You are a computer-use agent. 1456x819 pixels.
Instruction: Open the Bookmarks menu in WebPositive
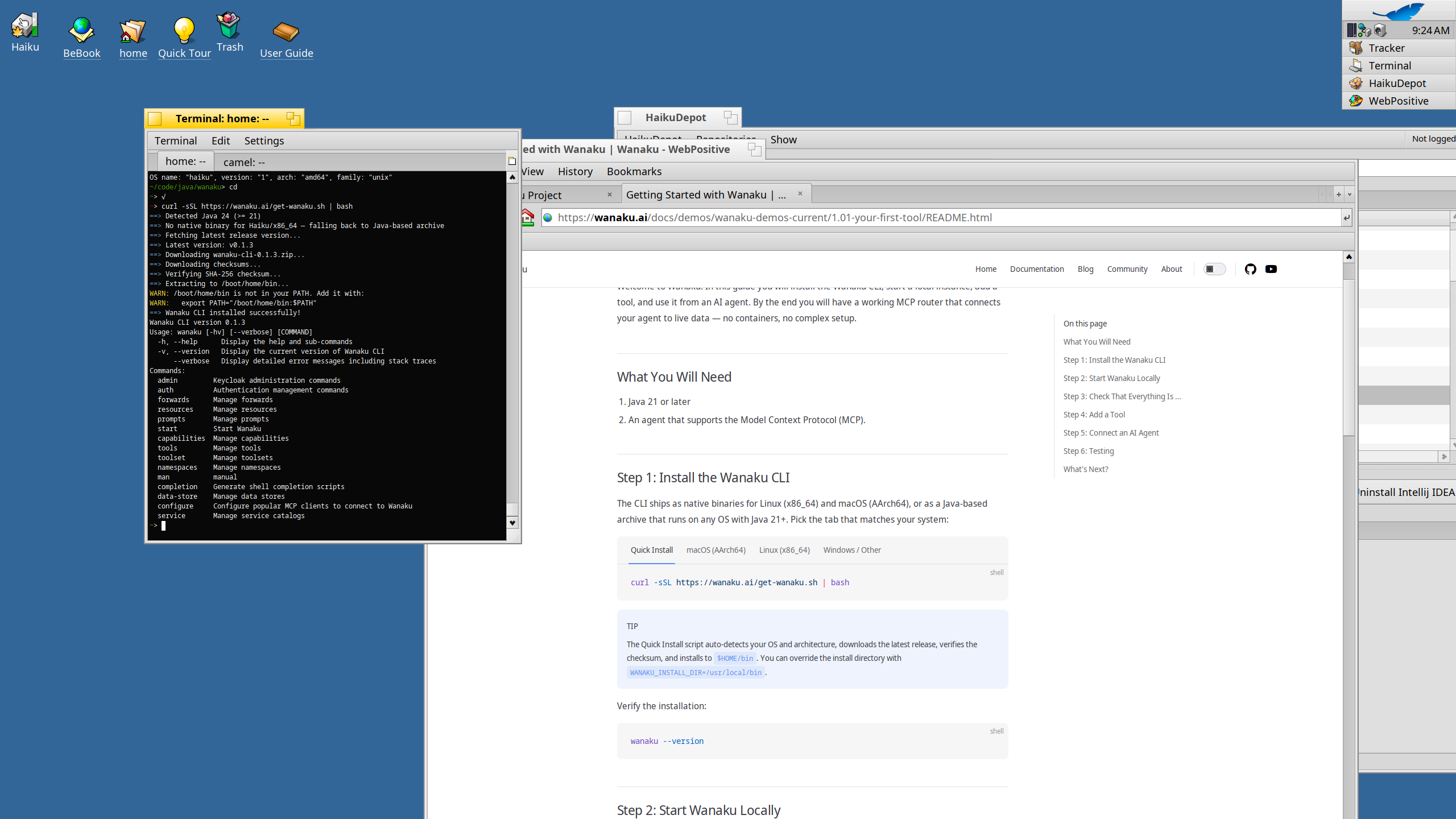point(634,171)
